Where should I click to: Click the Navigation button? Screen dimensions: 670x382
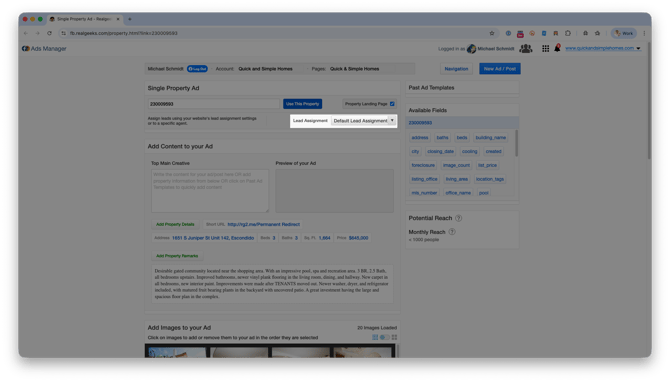point(456,69)
